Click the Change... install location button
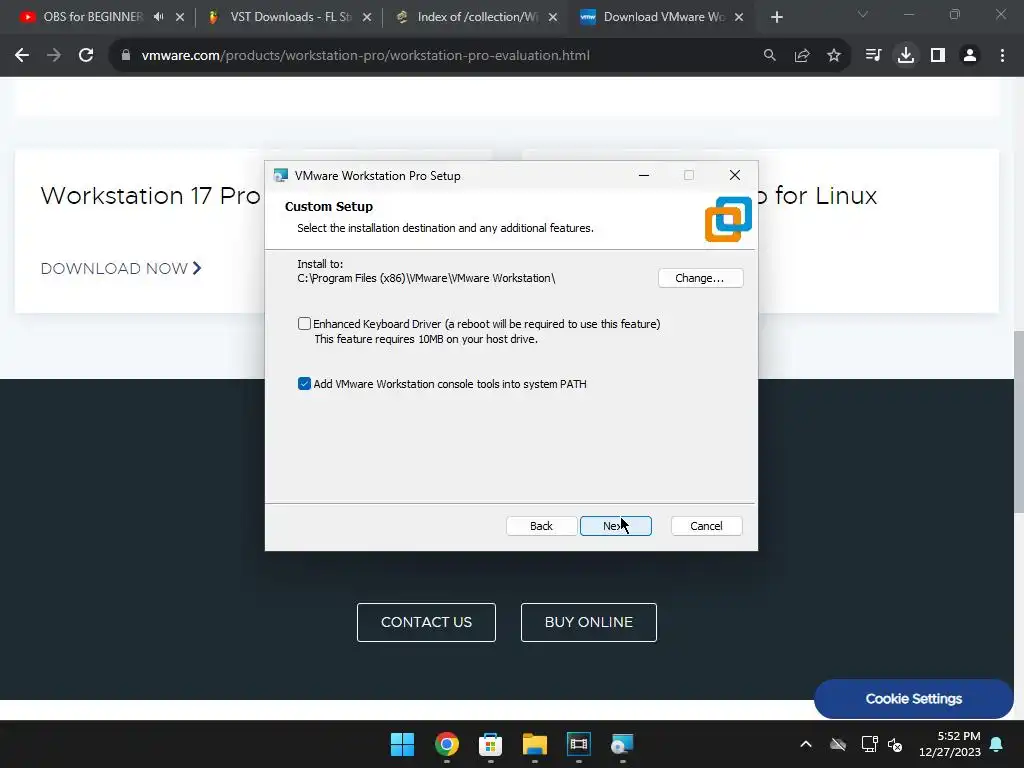This screenshot has height=768, width=1024. coord(700,278)
